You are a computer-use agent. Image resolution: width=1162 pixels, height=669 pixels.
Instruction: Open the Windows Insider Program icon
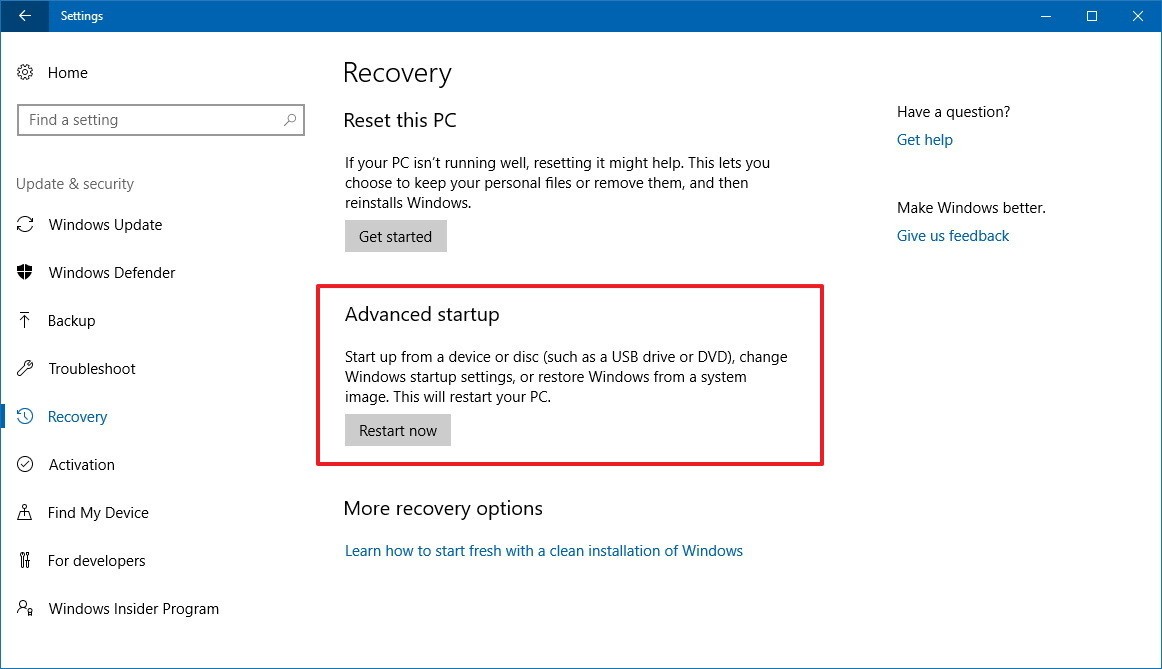click(25, 608)
